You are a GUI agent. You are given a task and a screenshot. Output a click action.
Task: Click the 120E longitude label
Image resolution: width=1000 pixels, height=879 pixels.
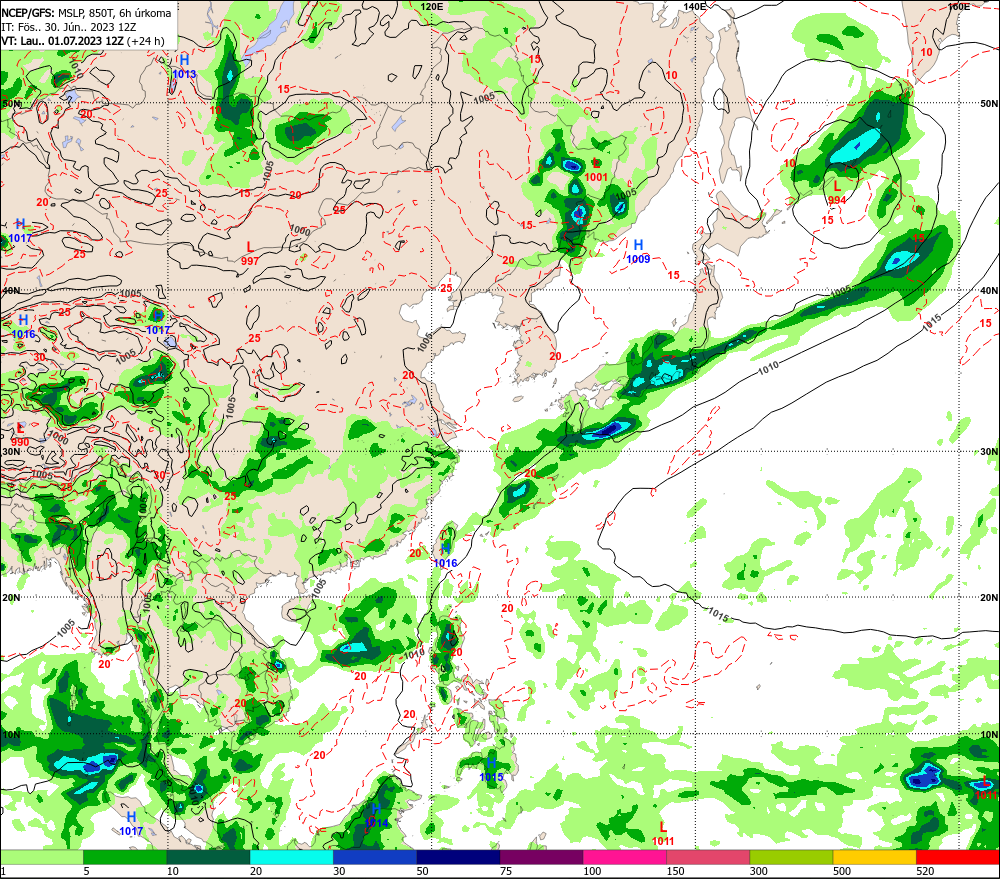[x=432, y=6]
